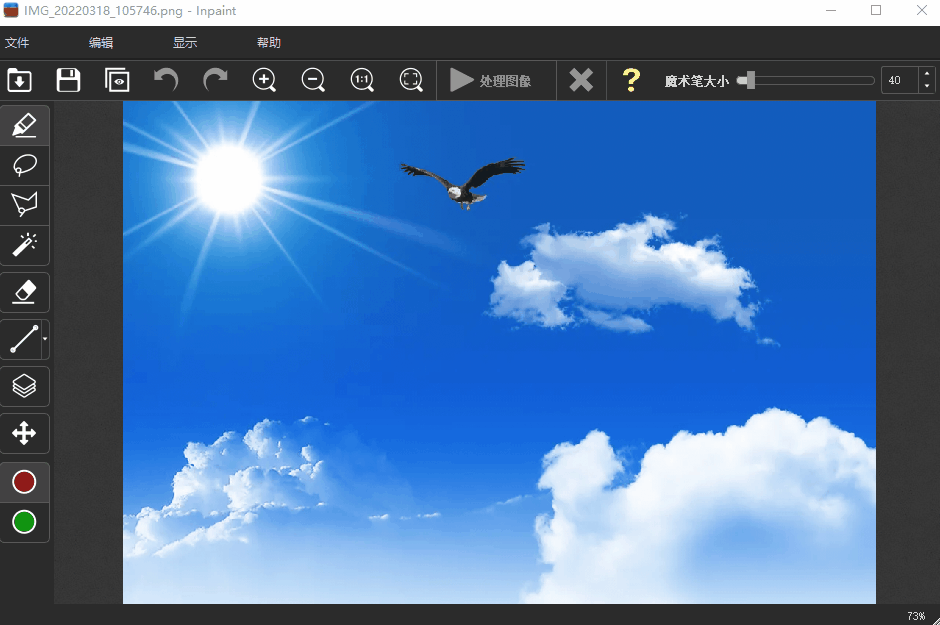Save the image with floppy disk icon
Viewport: 940px width, 625px height.
tap(68, 80)
